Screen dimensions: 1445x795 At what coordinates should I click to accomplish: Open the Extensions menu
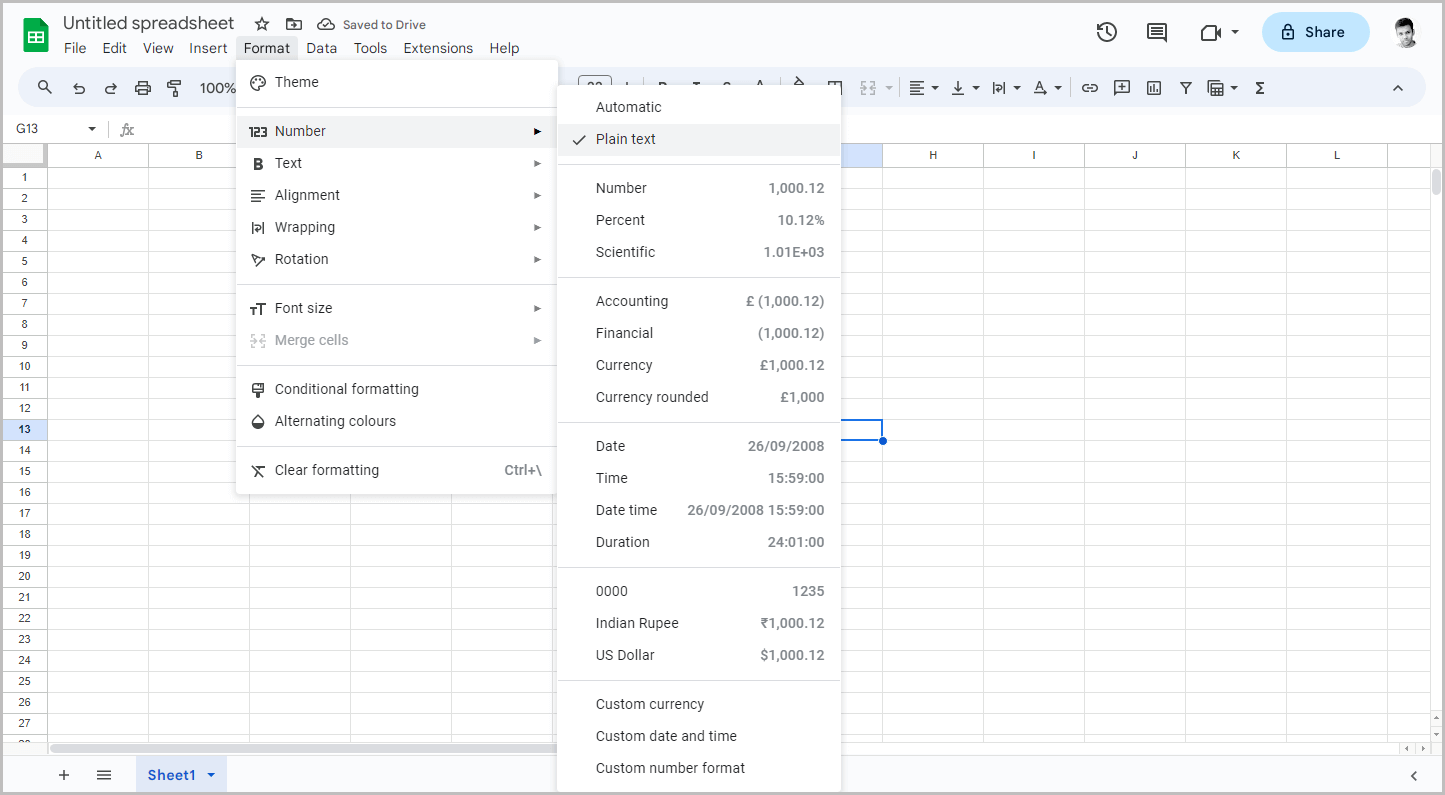pos(438,47)
